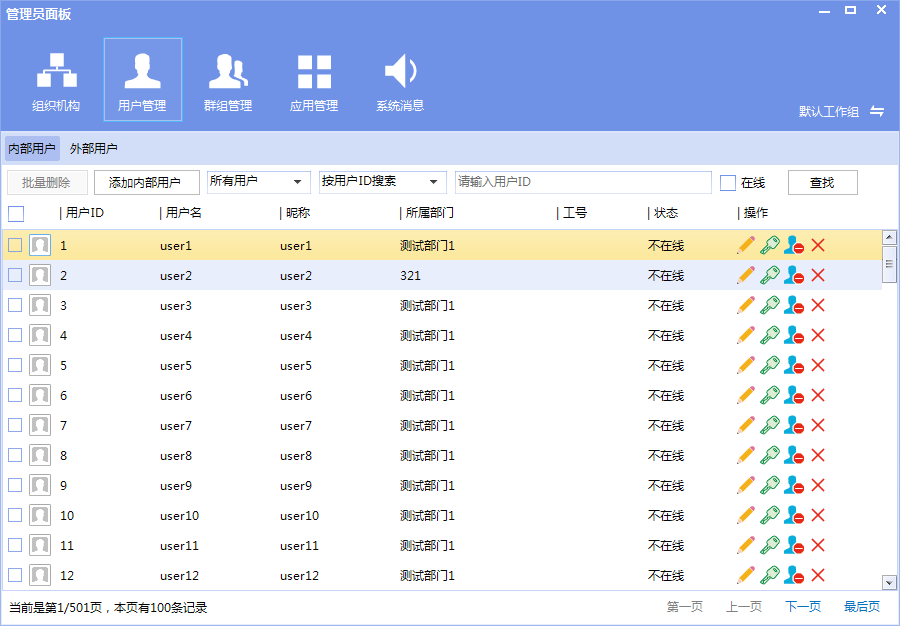Check the checkbox for user3 row
The height and width of the screenshot is (626, 900).
point(15,305)
